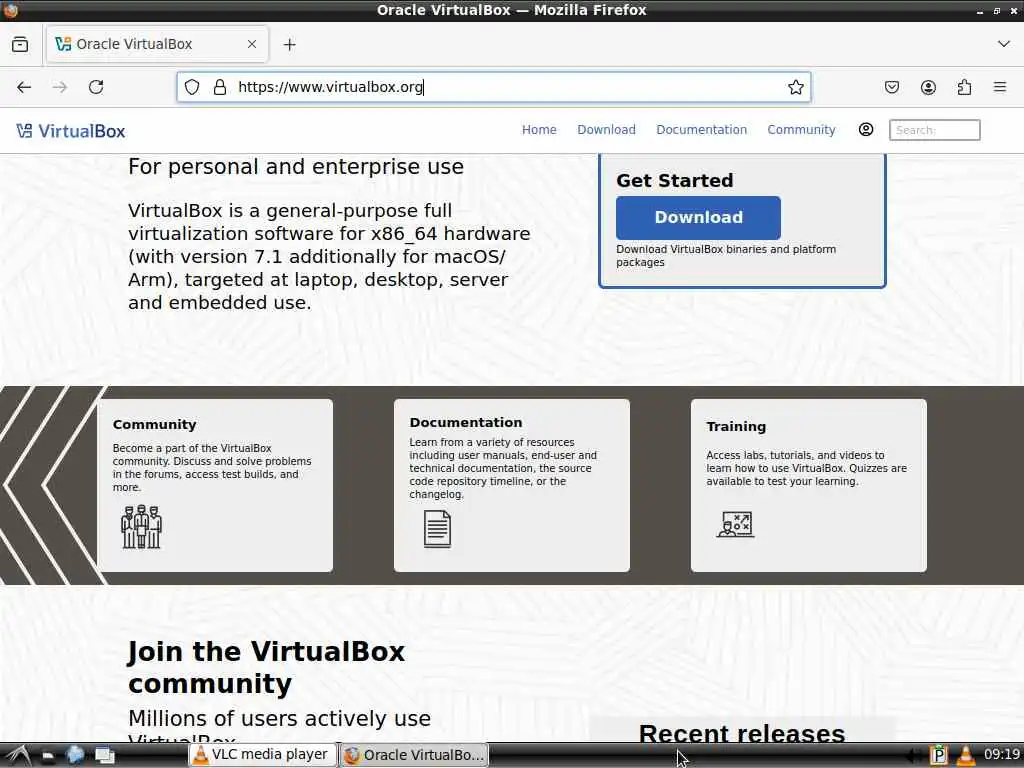Close the Oracle VirtualBox tab
Image resolution: width=1024 pixels, height=768 pixels.
[251, 44]
